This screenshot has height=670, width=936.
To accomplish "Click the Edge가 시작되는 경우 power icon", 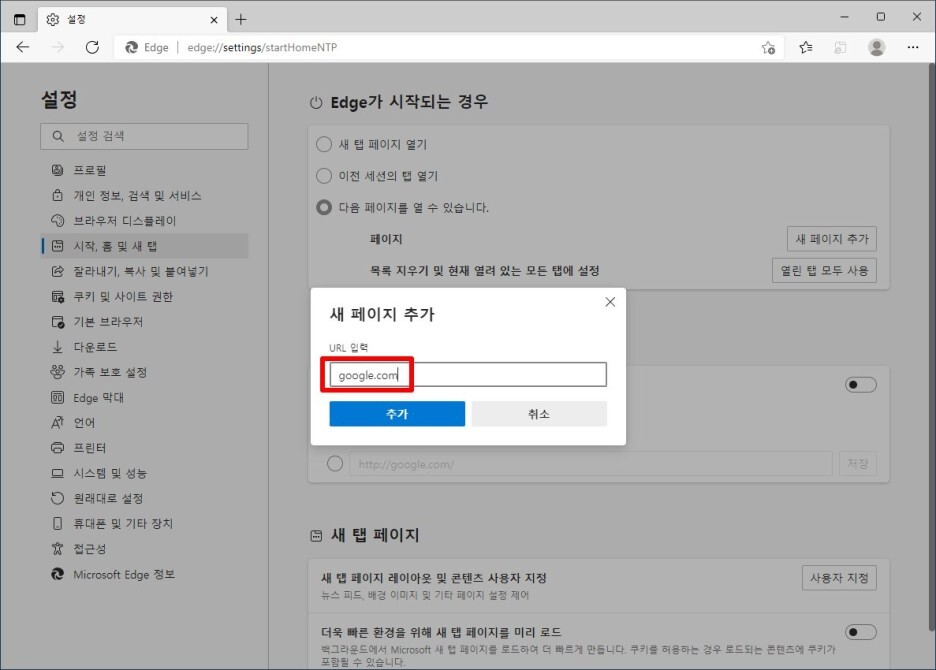I will 316,103.
